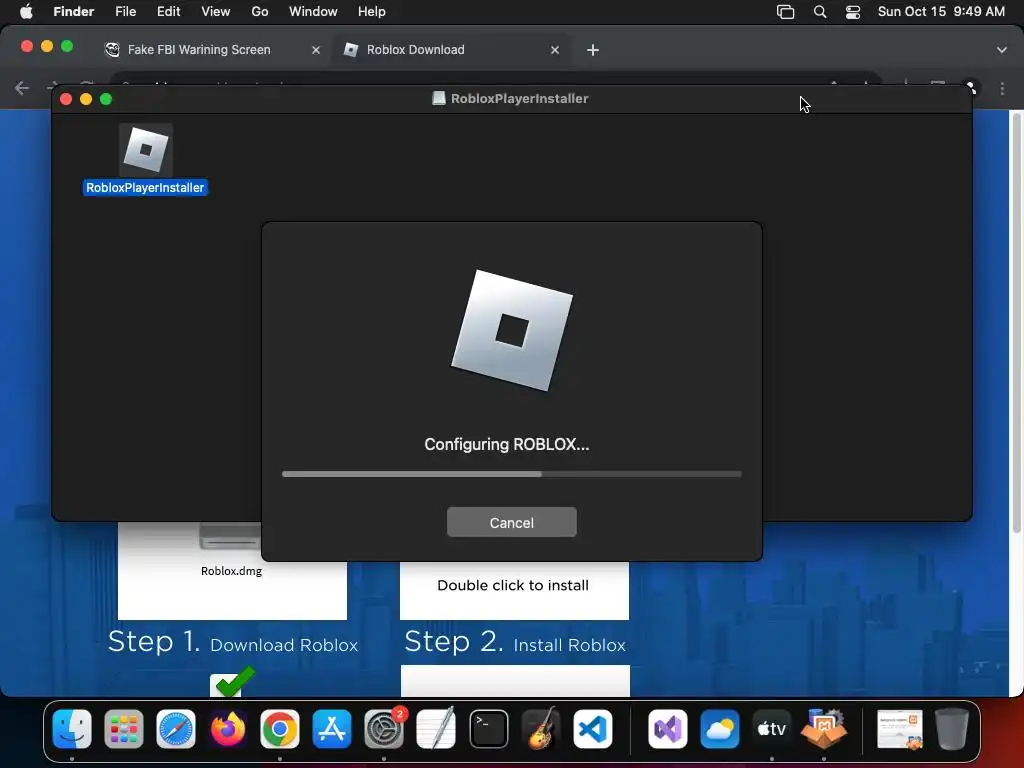Open System Settings from the Dock
Screen dimensions: 1024x768
click(384, 729)
